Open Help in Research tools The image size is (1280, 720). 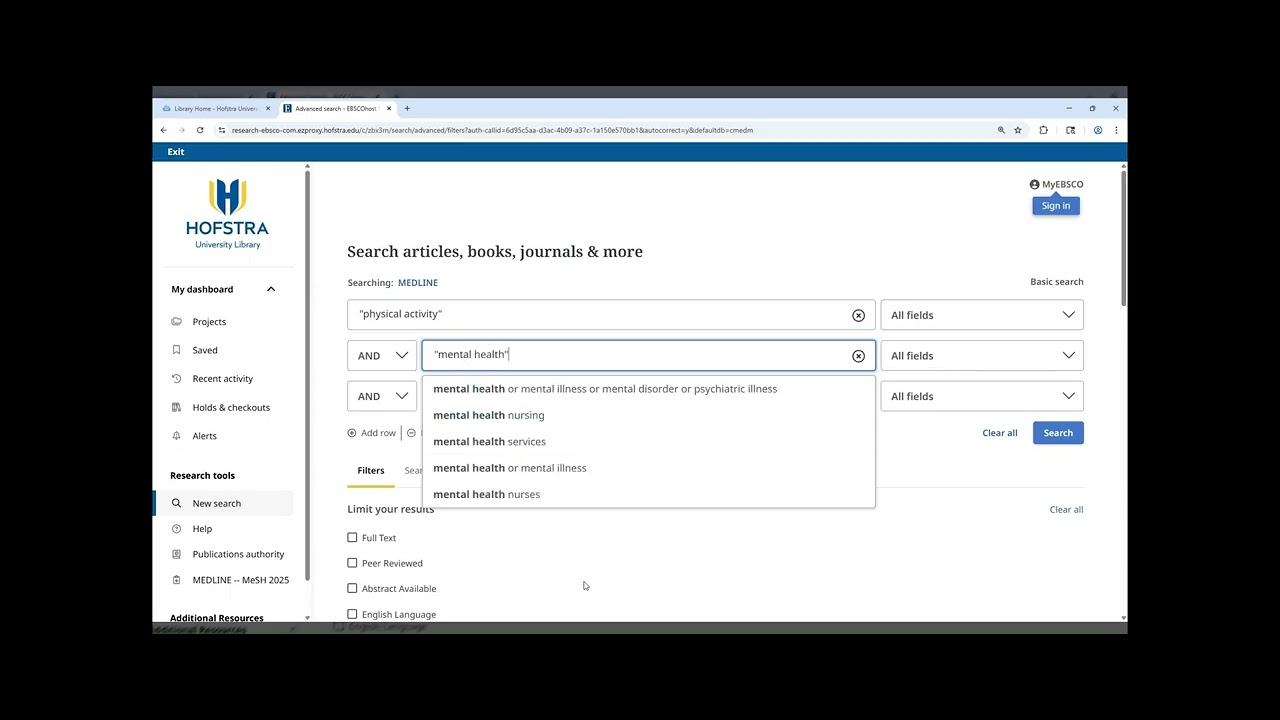[202, 529]
